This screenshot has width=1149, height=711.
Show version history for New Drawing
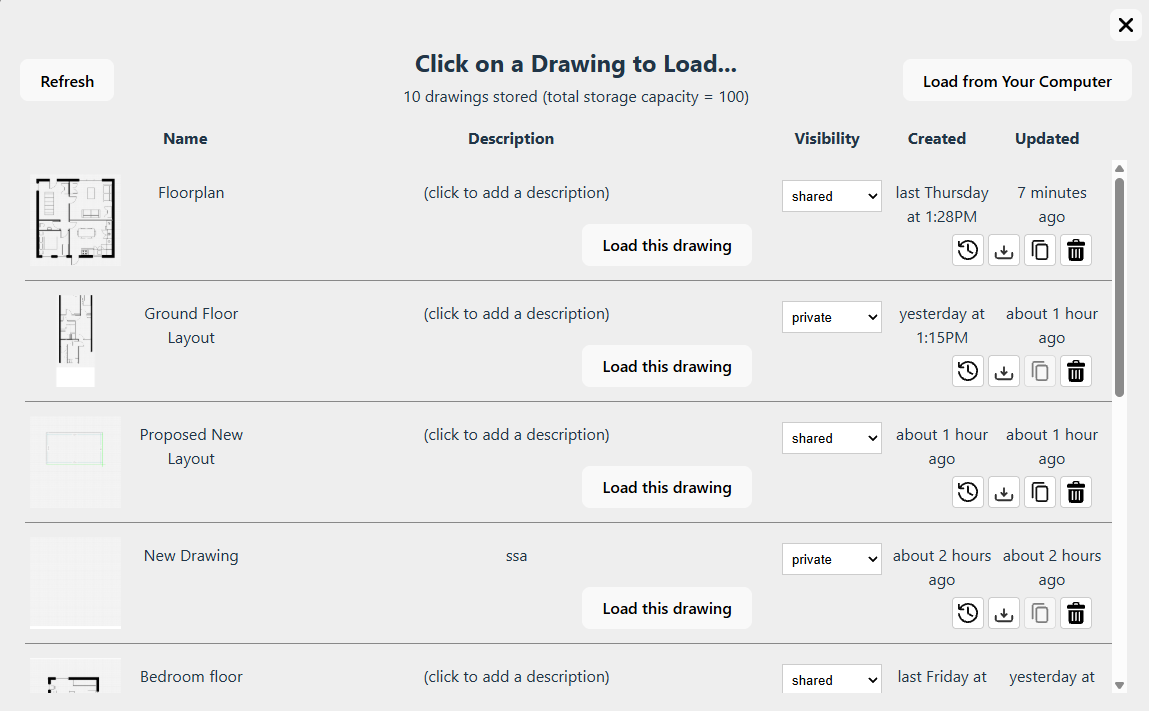[968, 614]
